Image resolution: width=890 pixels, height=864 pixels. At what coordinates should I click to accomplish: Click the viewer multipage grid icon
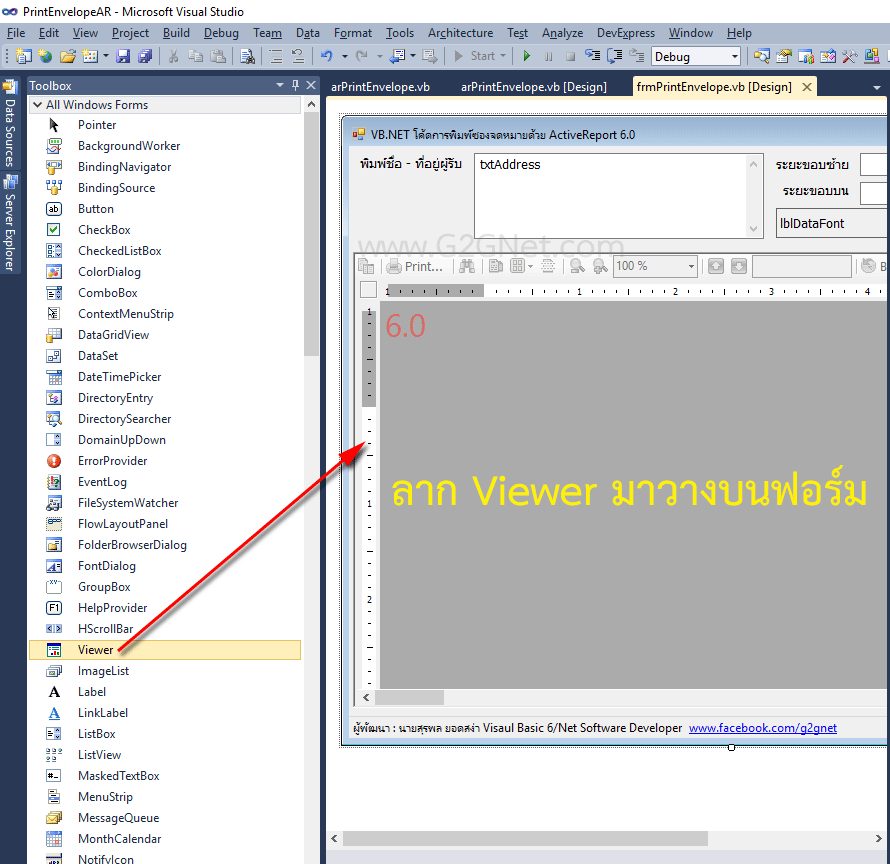(x=517, y=266)
